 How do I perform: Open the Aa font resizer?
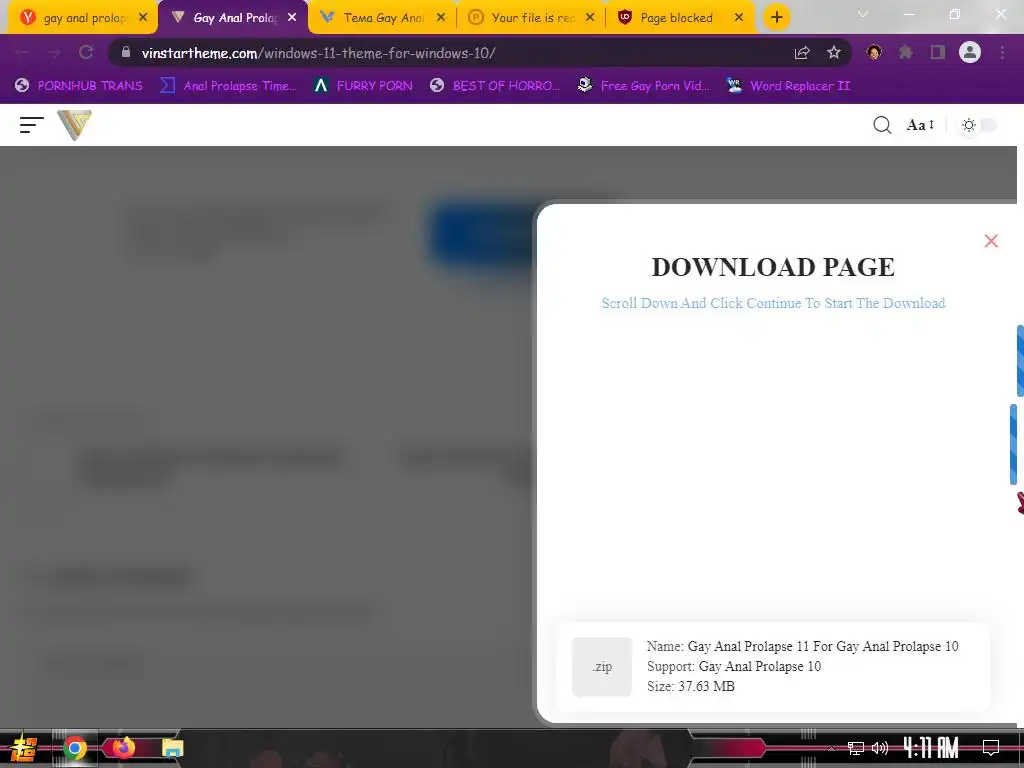pyautogui.click(x=920, y=125)
